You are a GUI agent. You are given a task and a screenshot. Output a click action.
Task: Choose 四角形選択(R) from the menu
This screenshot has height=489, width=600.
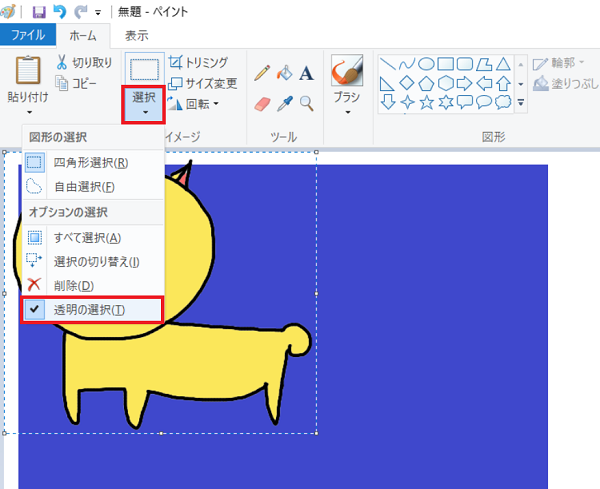click(93, 163)
